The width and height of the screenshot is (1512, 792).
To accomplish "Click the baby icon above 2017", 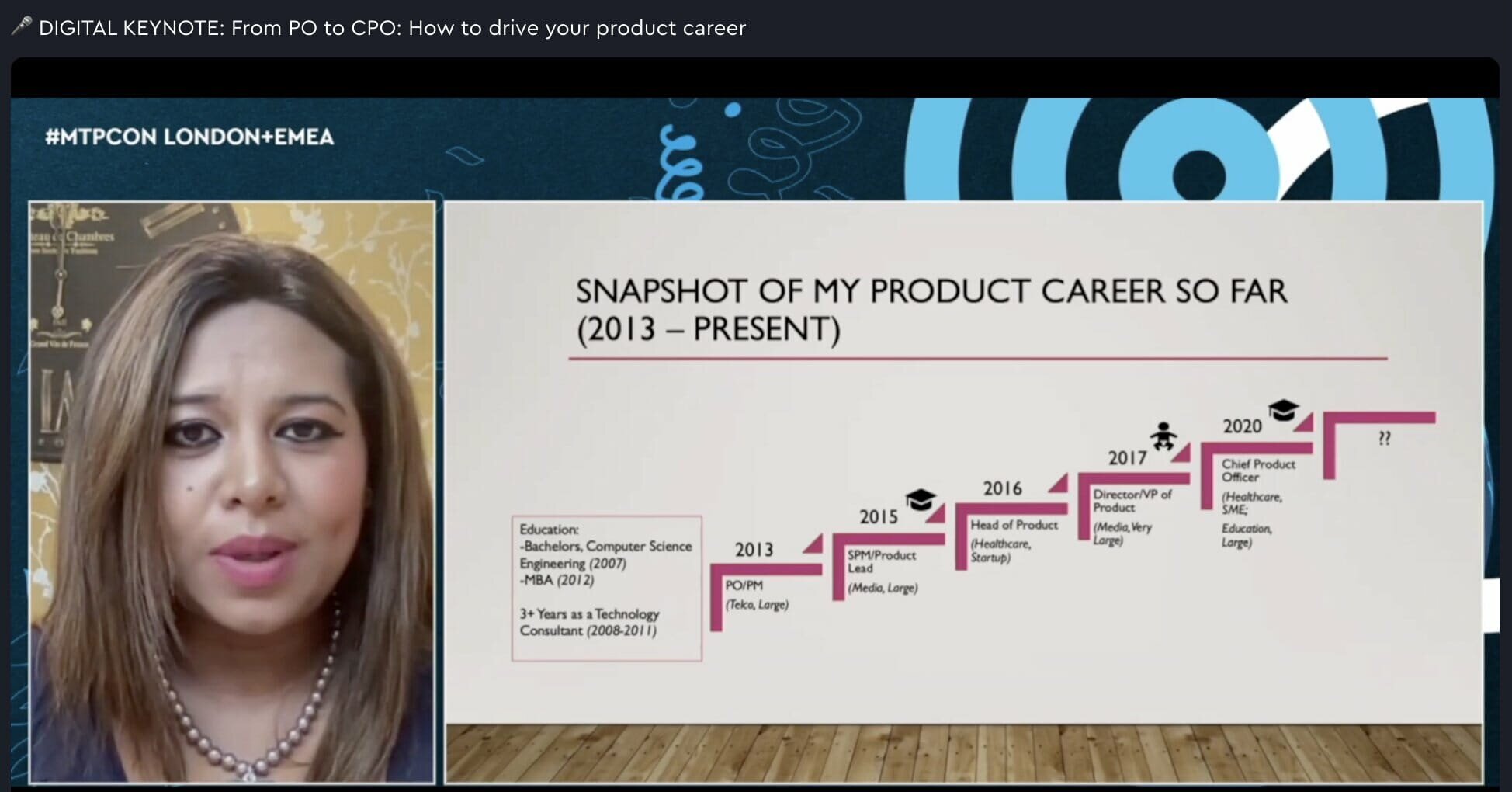I will (1163, 436).
